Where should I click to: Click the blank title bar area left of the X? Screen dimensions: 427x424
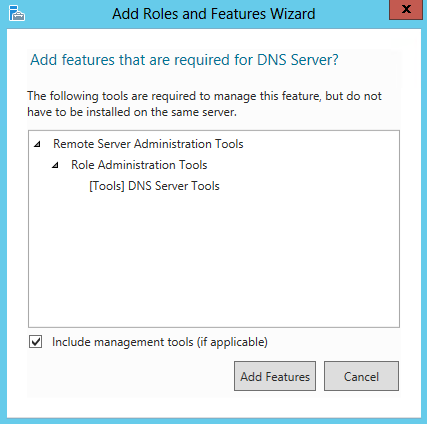pyautogui.click(x=352, y=14)
